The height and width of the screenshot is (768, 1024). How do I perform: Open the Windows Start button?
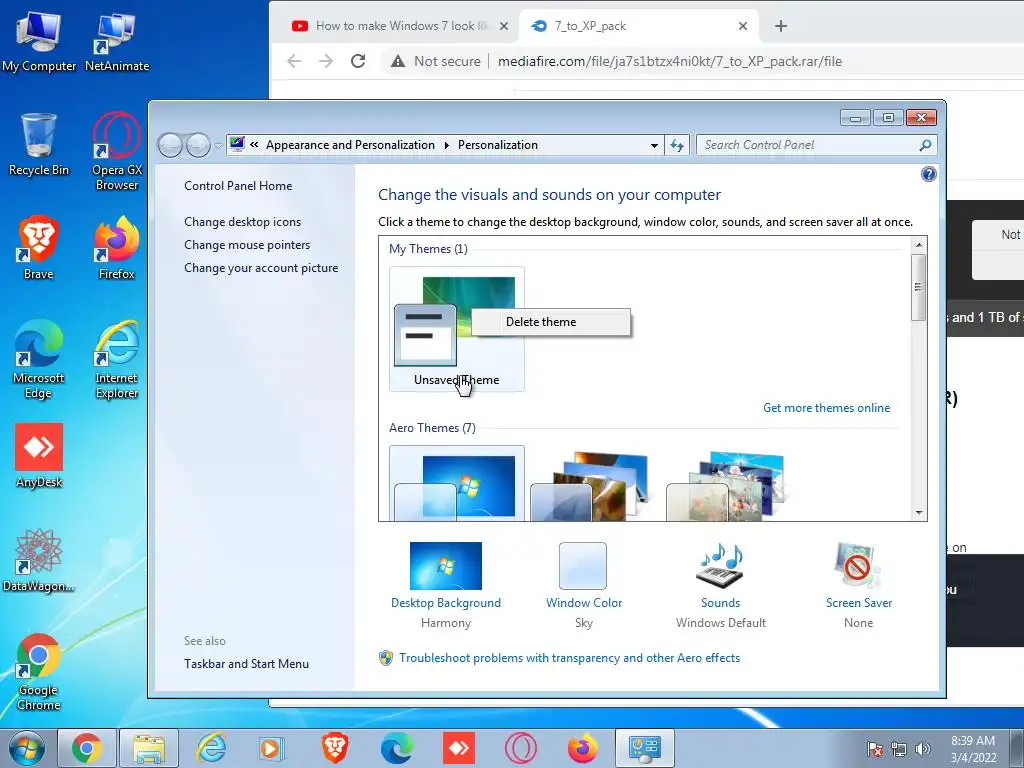pyautogui.click(x=27, y=748)
